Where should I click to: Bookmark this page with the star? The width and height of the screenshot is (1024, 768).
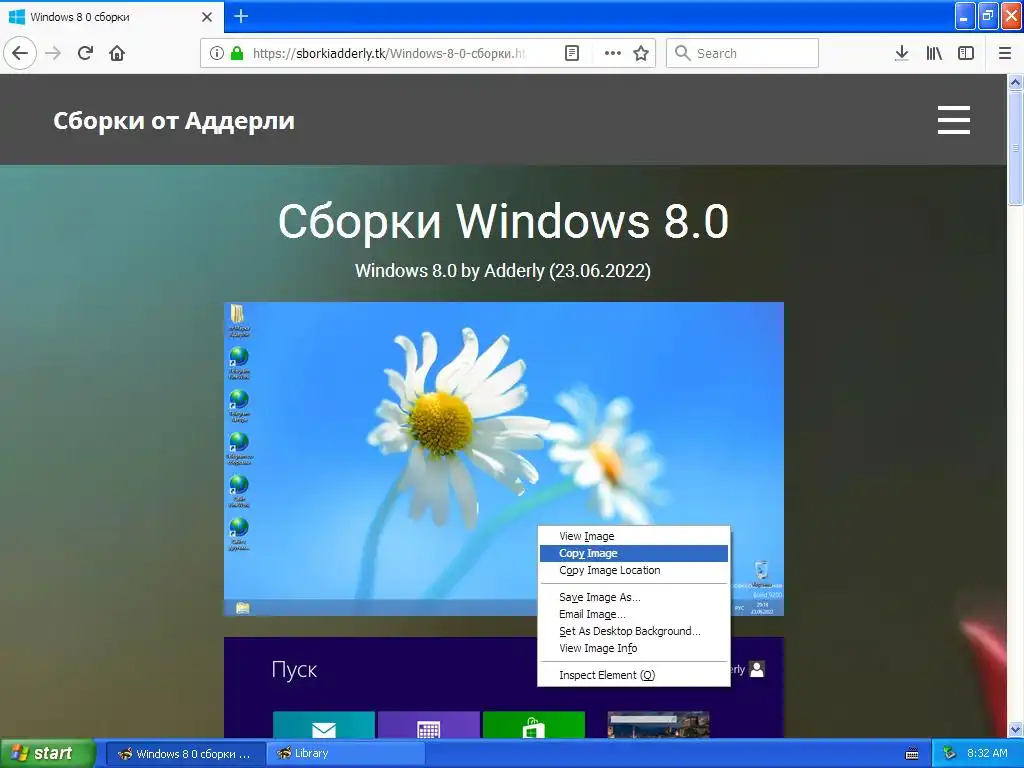pos(641,53)
